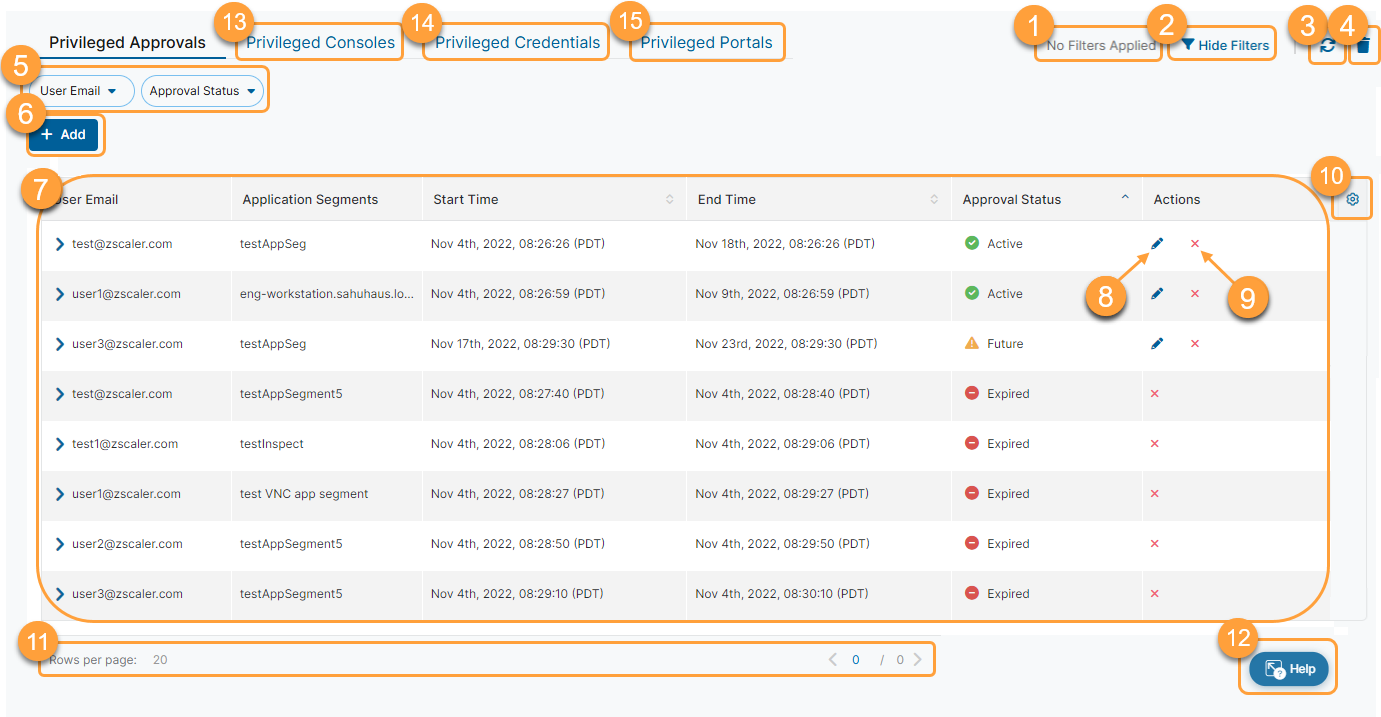The width and height of the screenshot is (1381, 717).
Task: Open the Help widget button
Action: (x=1289, y=669)
